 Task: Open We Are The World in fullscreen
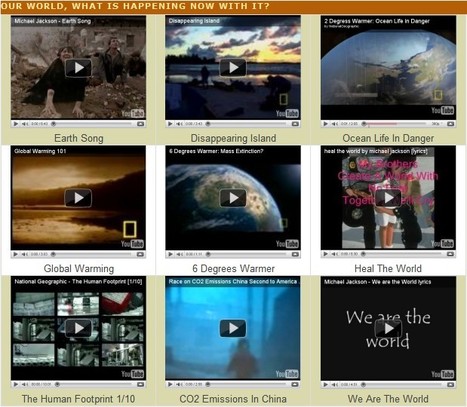(x=450, y=384)
